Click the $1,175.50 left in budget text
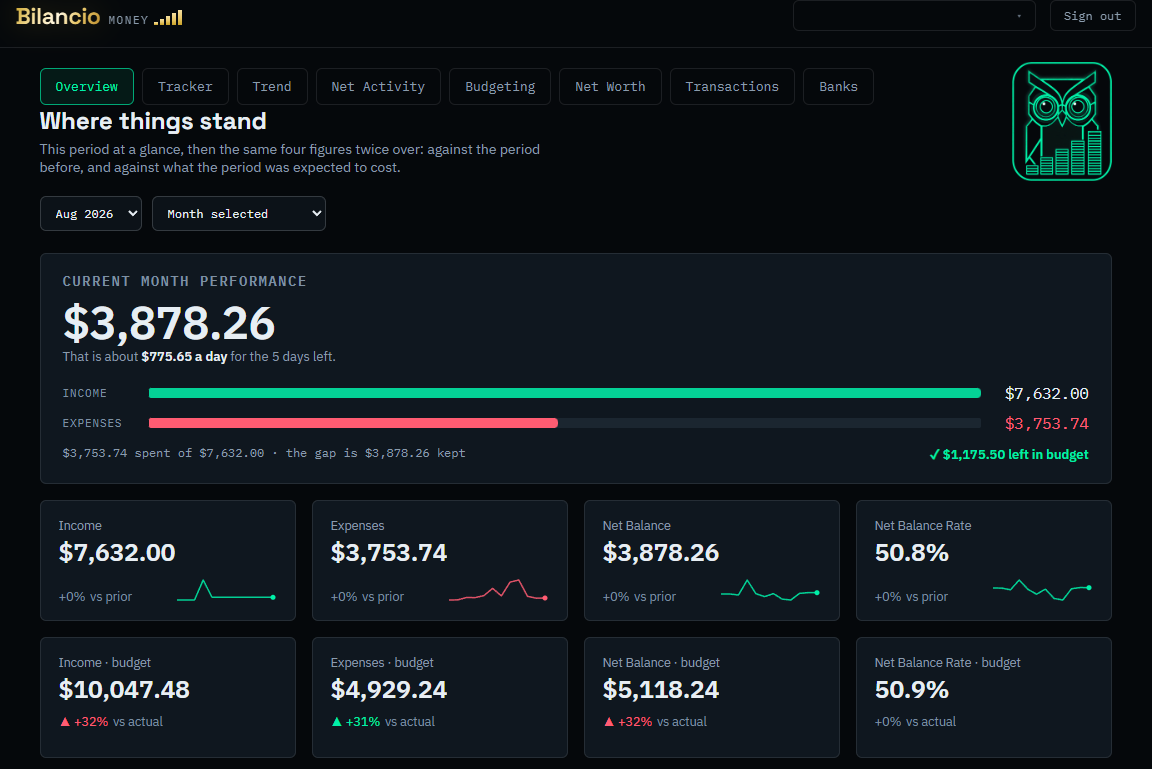 [x=1015, y=455]
